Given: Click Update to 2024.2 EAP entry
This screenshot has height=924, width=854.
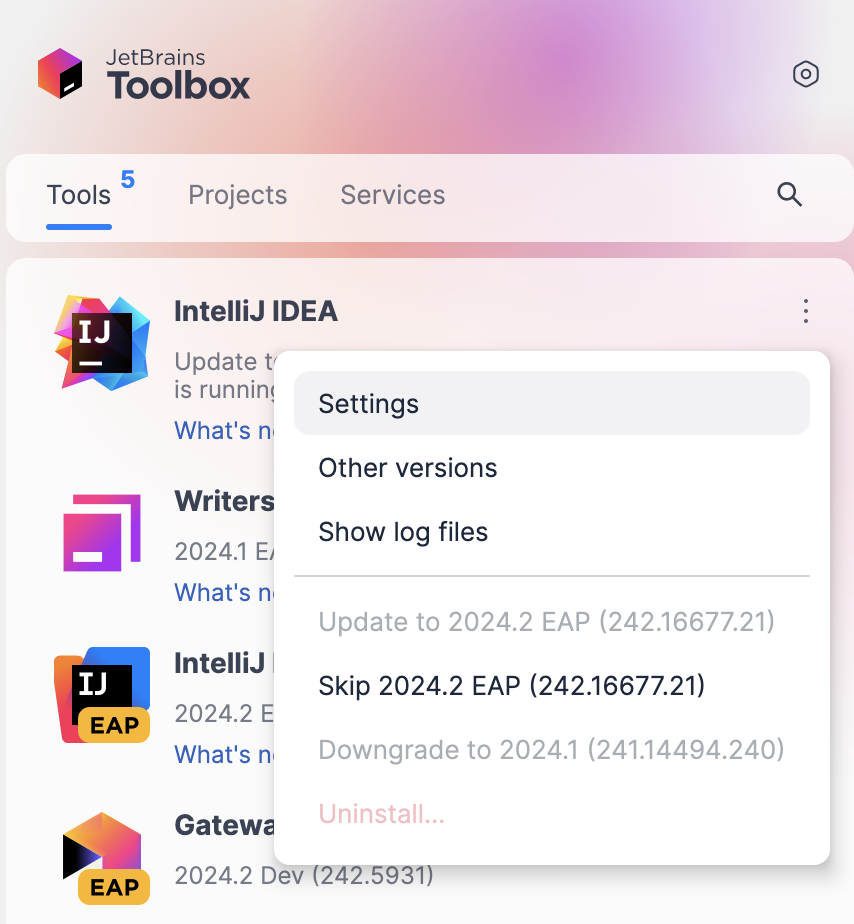Looking at the screenshot, I should pyautogui.click(x=546, y=622).
